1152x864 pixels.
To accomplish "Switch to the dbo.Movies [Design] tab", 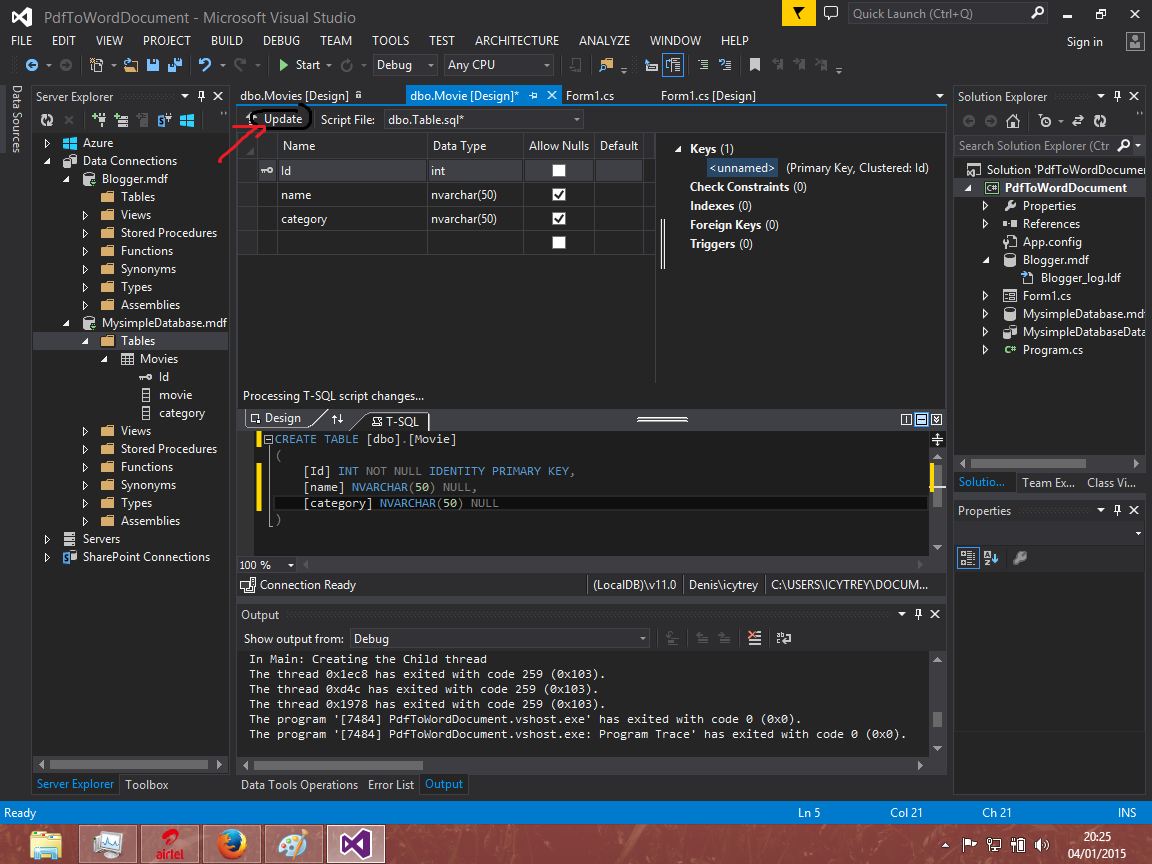I will [295, 96].
